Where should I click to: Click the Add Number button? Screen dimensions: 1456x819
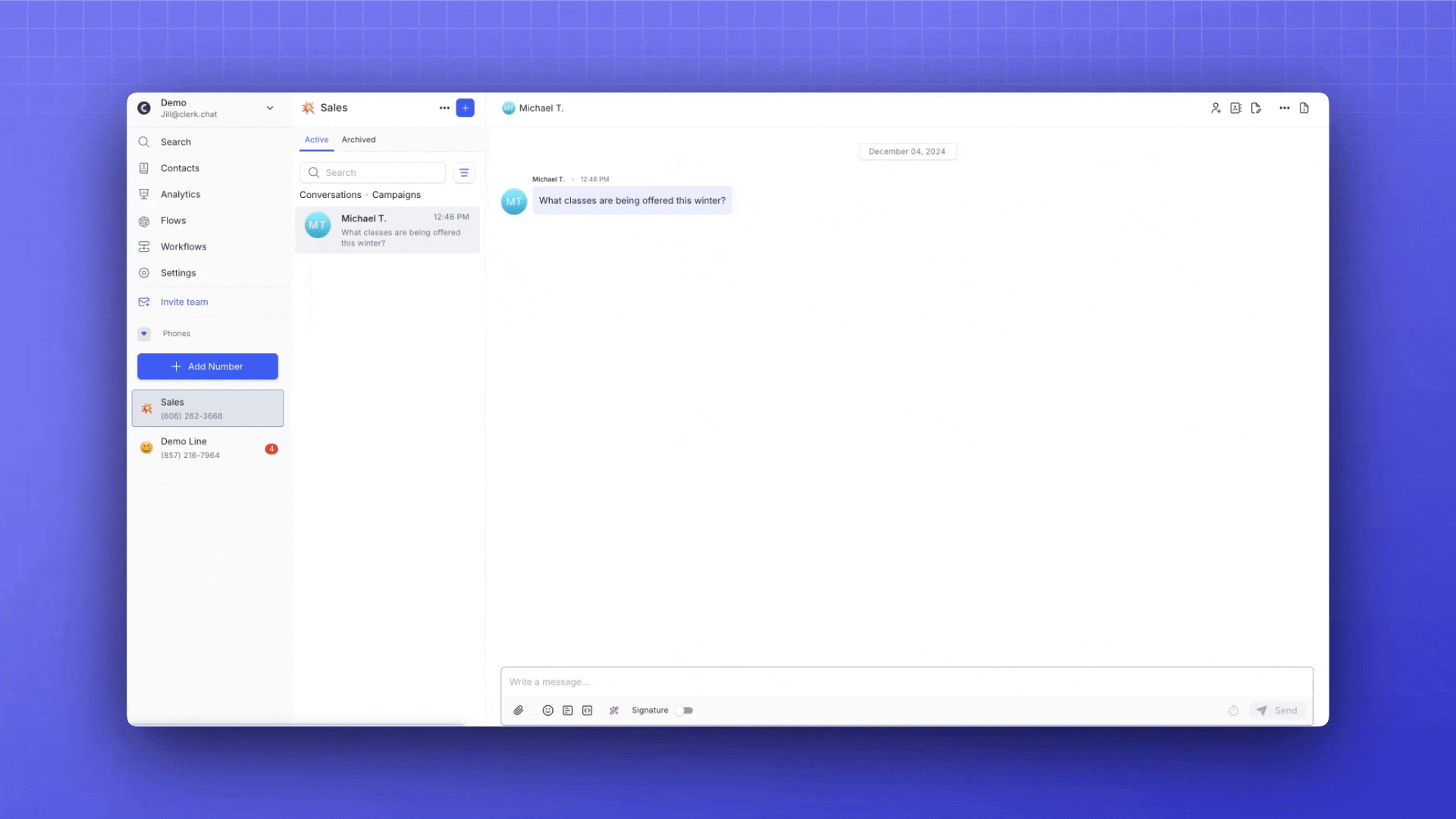[x=207, y=366]
